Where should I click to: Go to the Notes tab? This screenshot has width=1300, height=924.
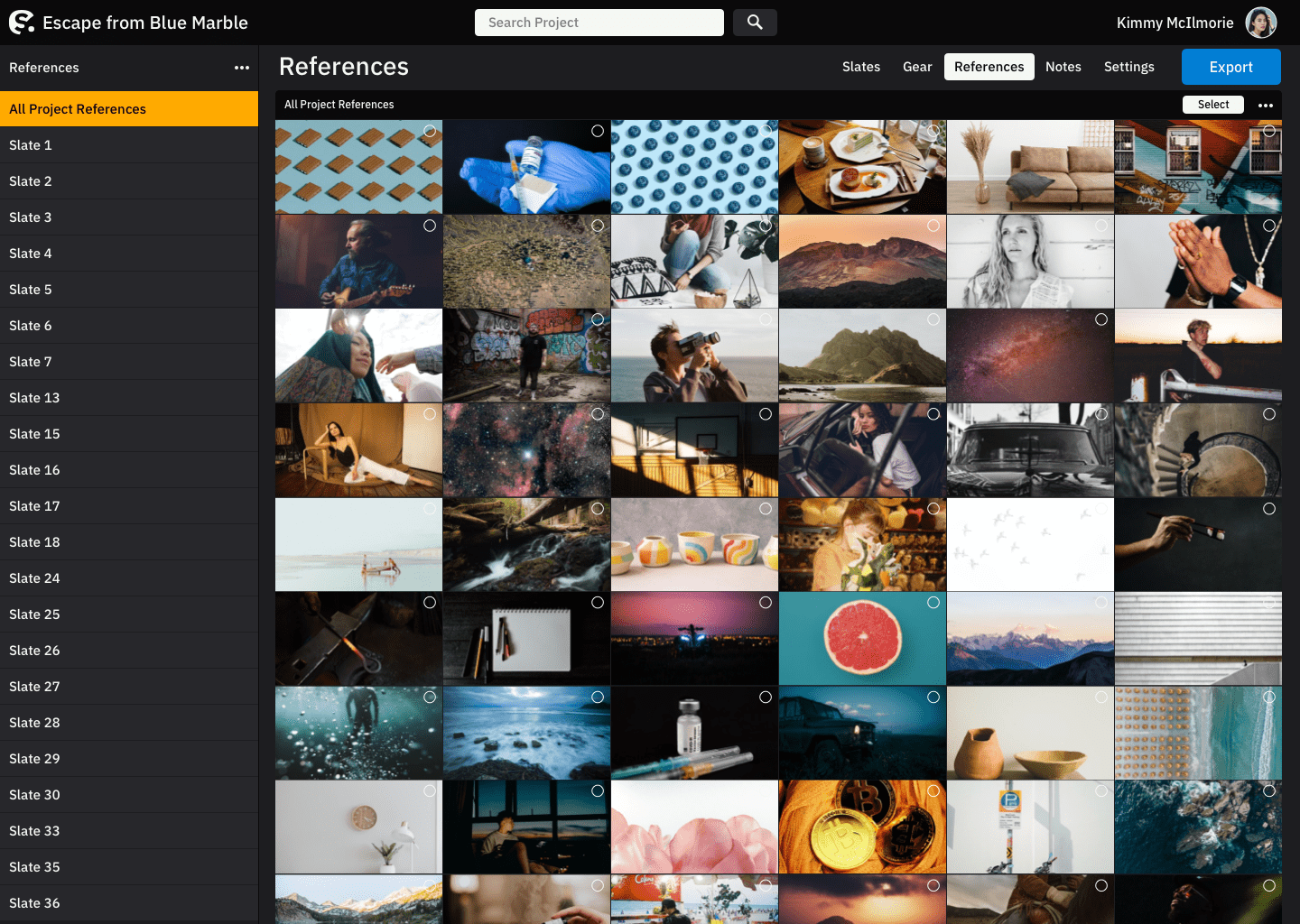pos(1063,67)
